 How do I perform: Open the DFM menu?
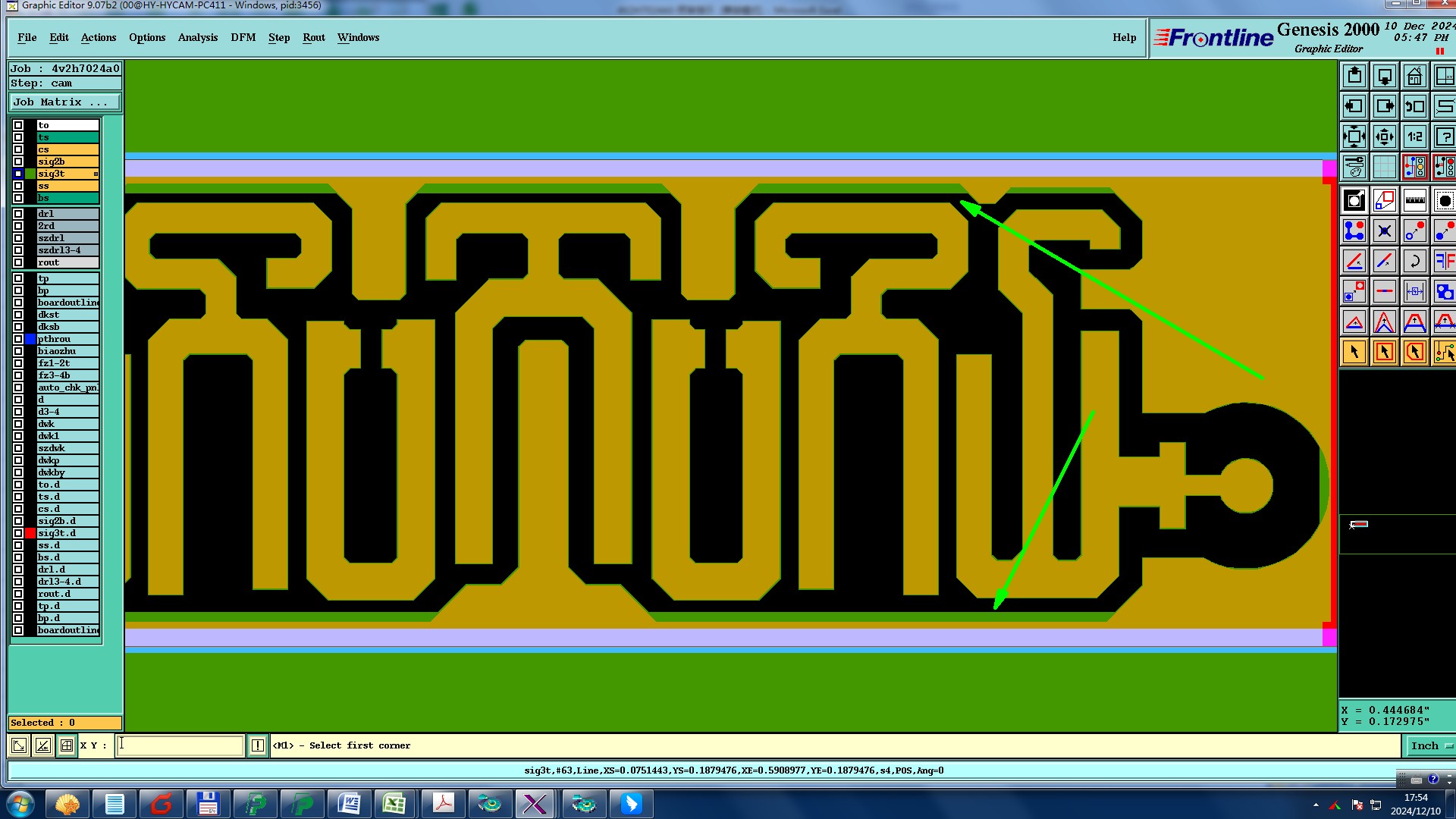[243, 37]
